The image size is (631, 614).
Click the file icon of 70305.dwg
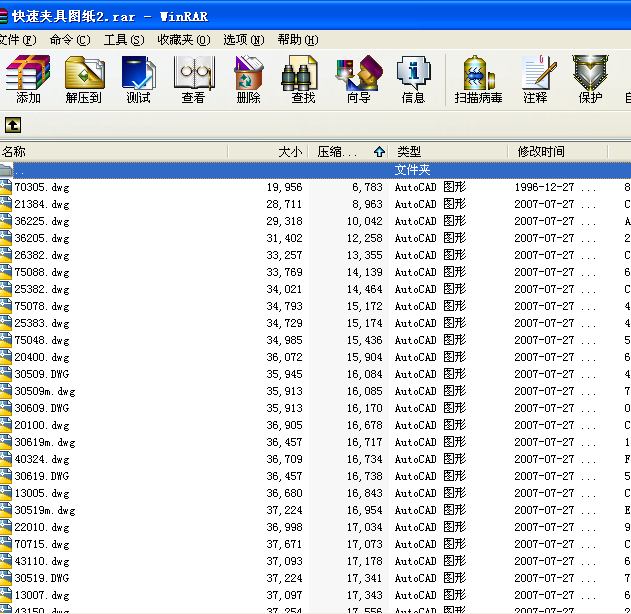point(6,187)
